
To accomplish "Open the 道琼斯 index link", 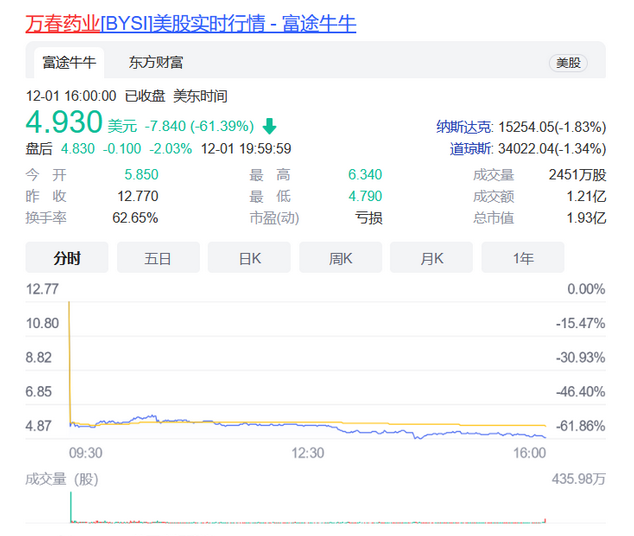I will click(472, 149).
